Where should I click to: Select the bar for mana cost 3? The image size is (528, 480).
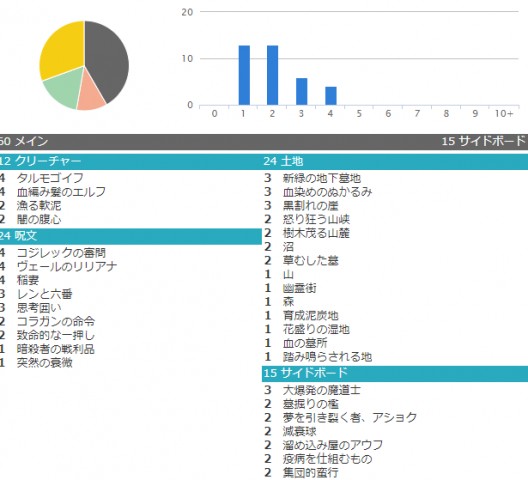301,92
